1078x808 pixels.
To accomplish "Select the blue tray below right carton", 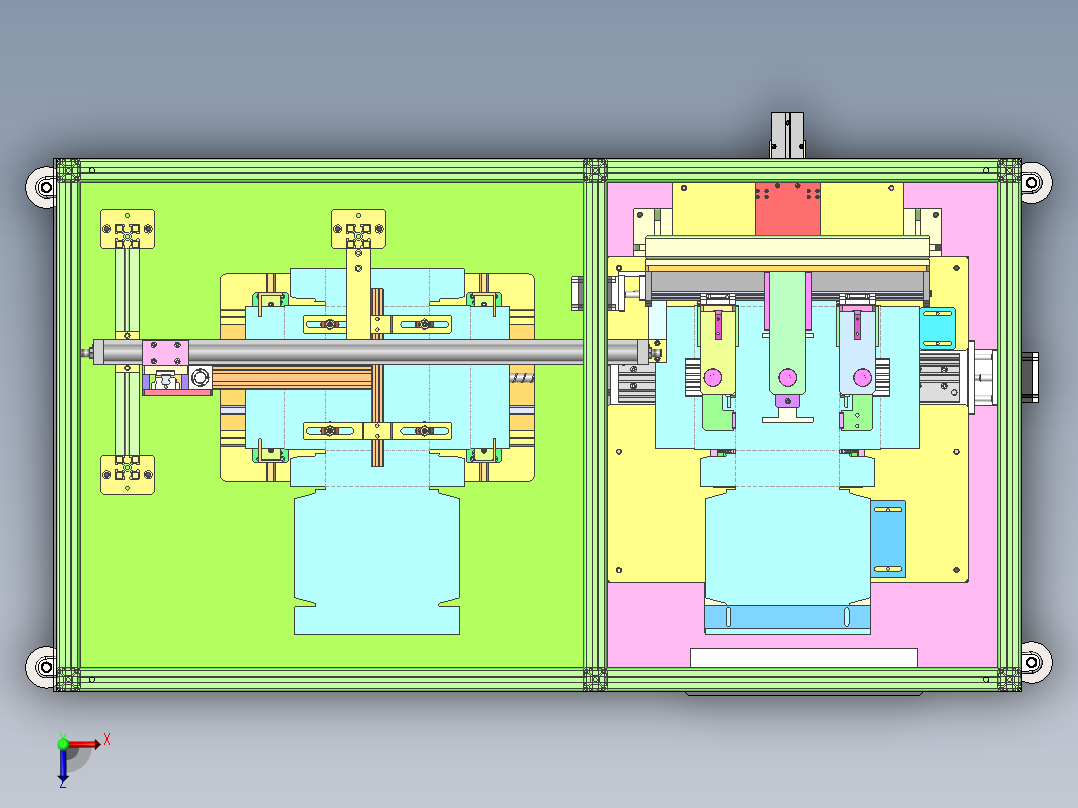I will pos(788,617).
